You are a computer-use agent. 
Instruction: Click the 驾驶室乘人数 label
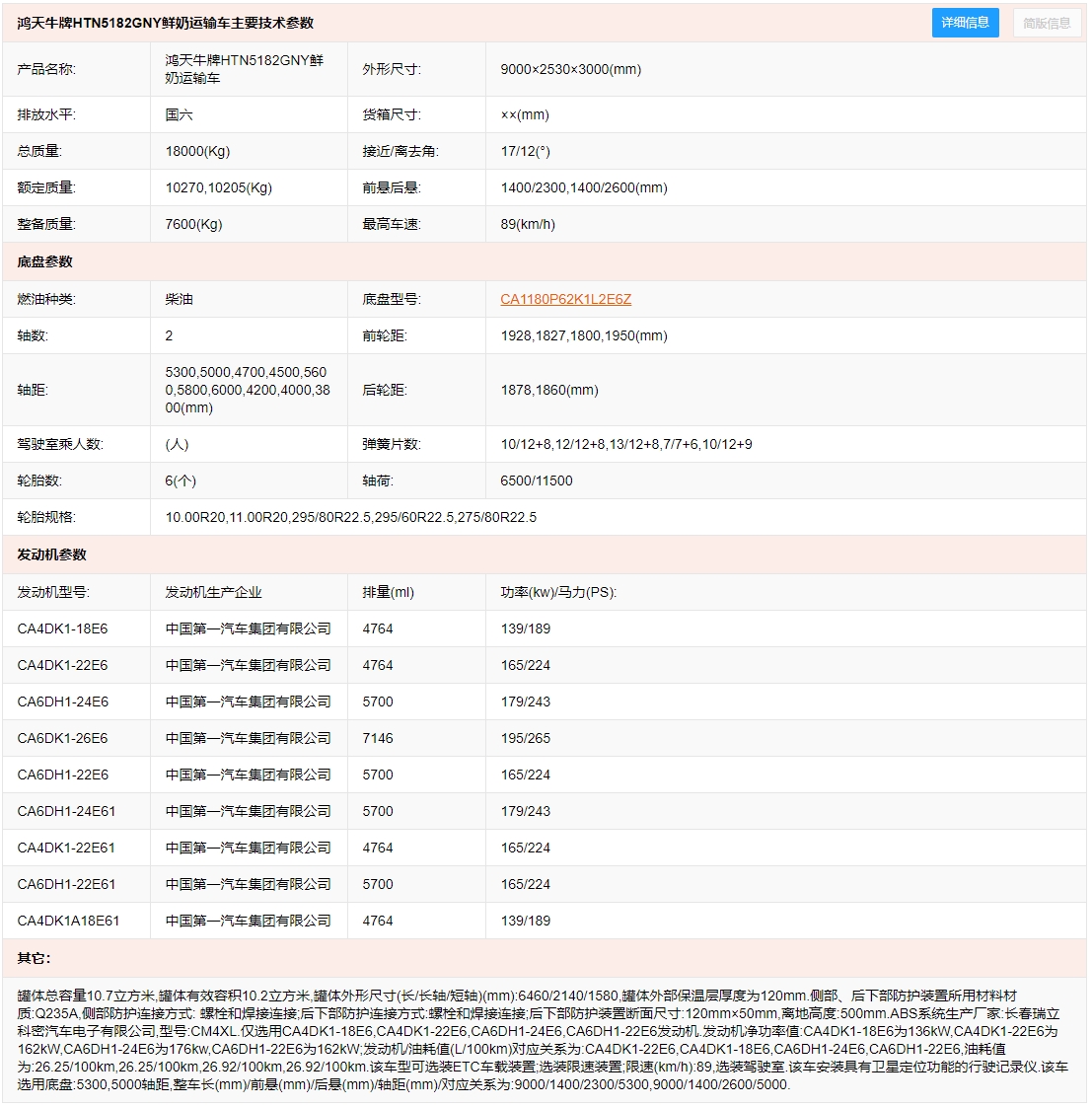(60, 444)
